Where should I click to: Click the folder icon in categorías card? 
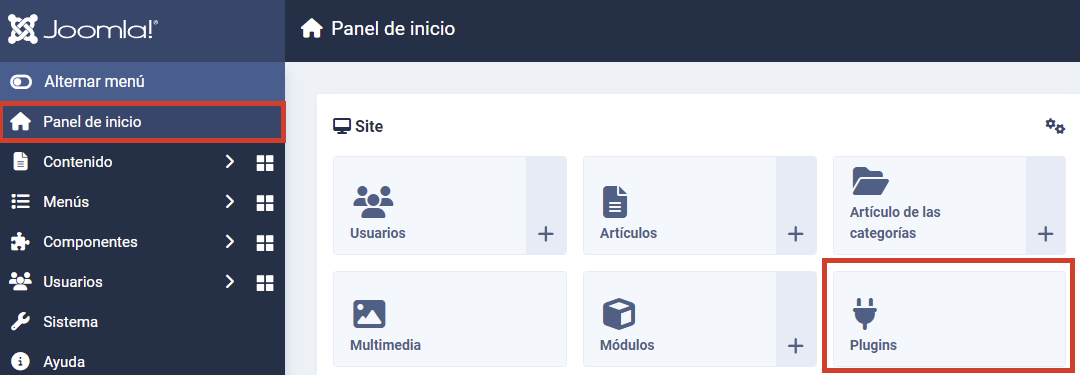871,181
